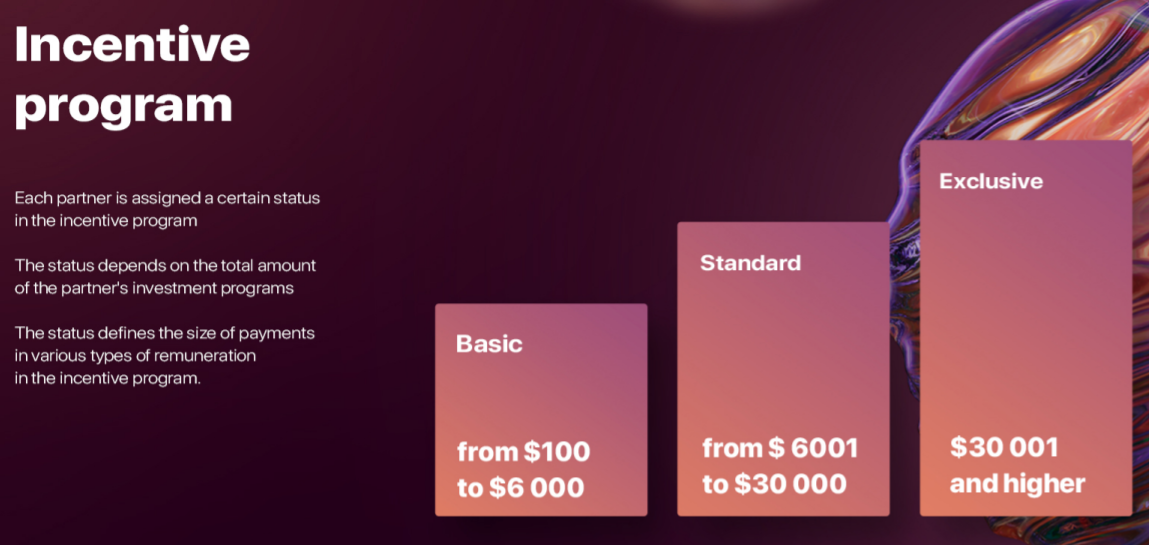The height and width of the screenshot is (545, 1149).
Task: Click the Basic status card
Action: 541,409
